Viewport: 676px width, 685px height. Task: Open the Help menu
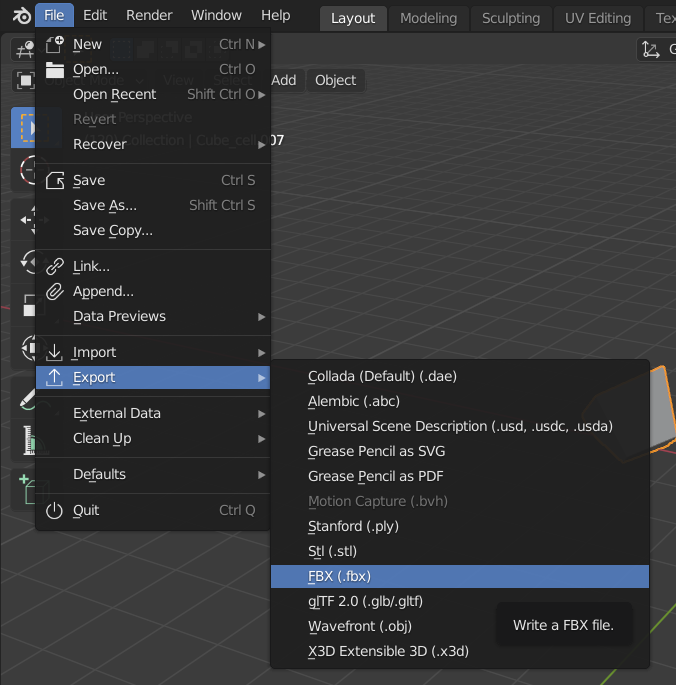(275, 15)
